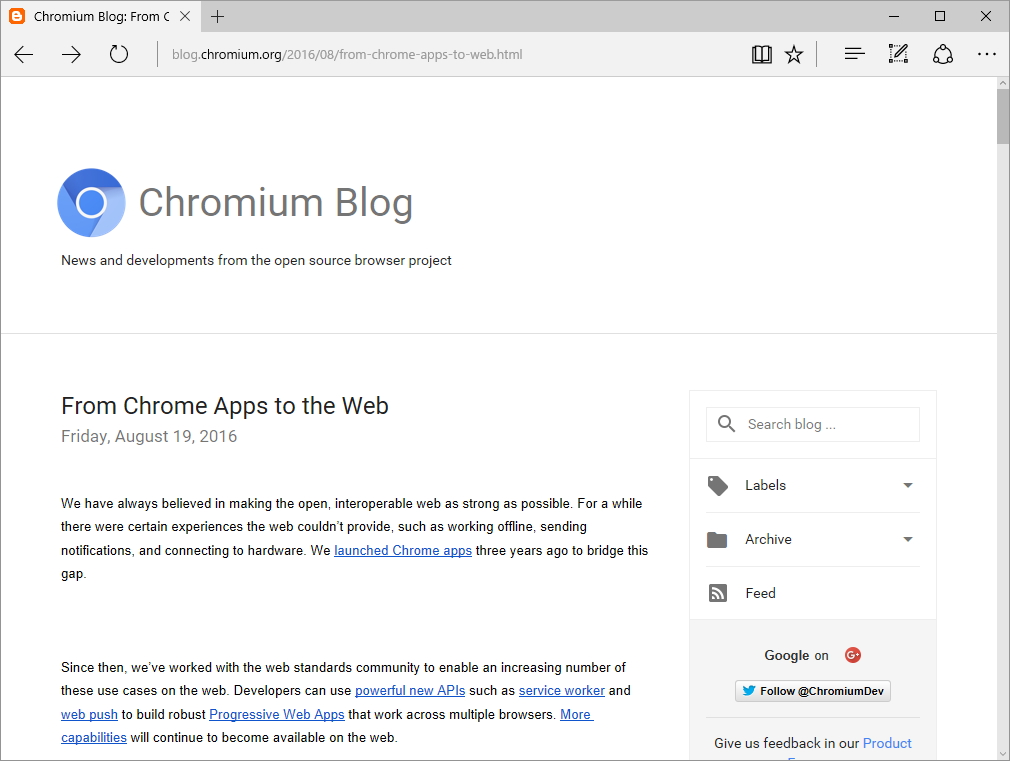
Task: Open the Hub (favorites and history) panel
Action: (x=854, y=54)
